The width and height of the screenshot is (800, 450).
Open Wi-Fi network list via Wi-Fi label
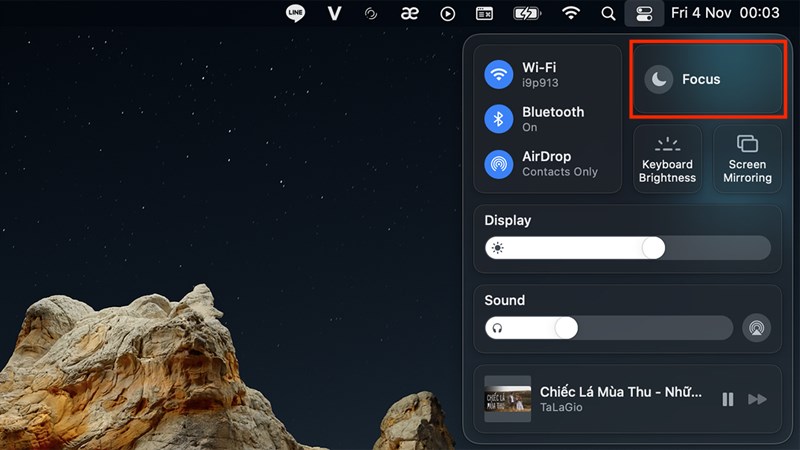[x=539, y=67]
